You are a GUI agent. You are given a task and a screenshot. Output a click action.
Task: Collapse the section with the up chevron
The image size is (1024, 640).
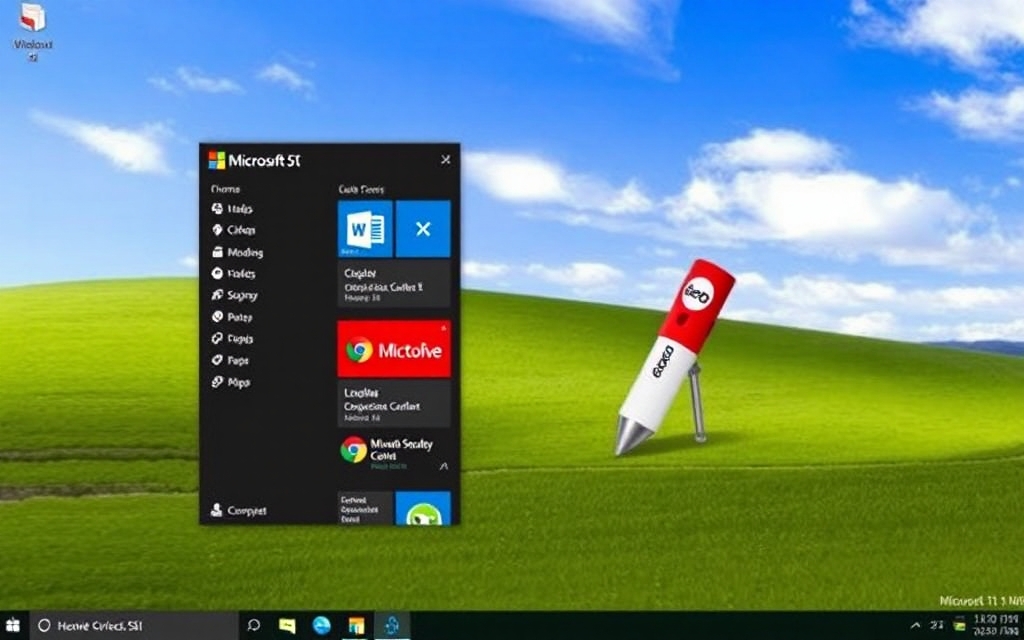coord(444,466)
